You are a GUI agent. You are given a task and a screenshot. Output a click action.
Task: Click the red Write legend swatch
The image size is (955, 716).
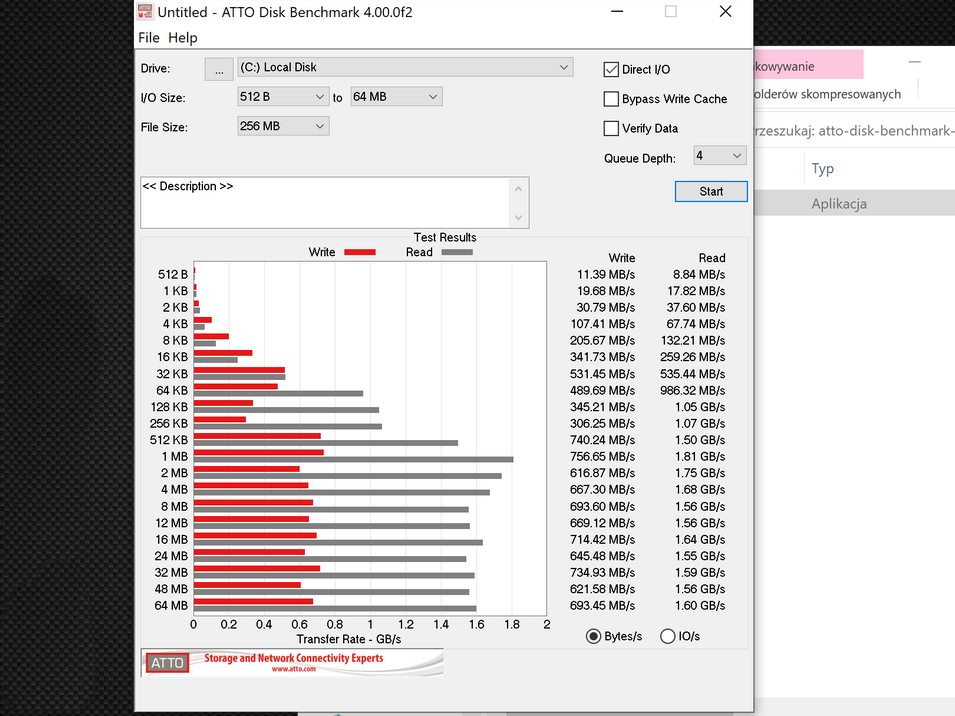360,252
